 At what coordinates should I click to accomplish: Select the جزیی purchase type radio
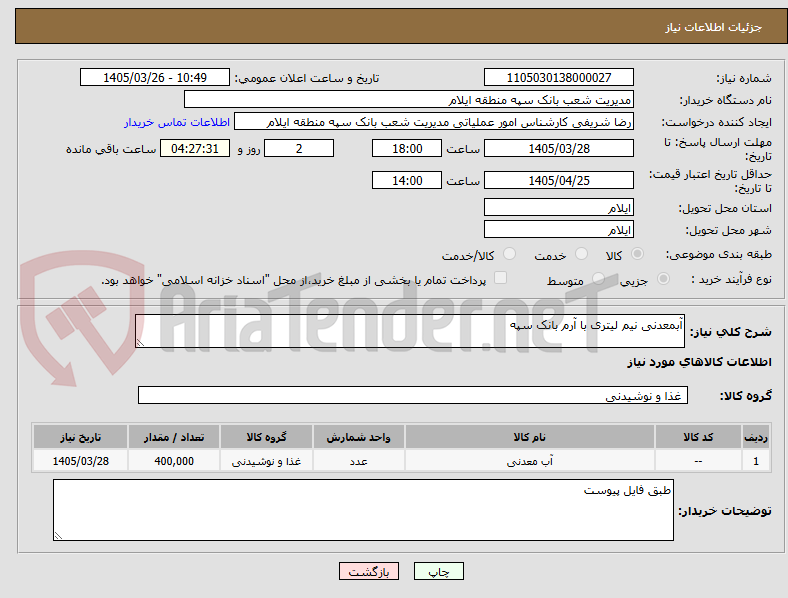(663, 278)
